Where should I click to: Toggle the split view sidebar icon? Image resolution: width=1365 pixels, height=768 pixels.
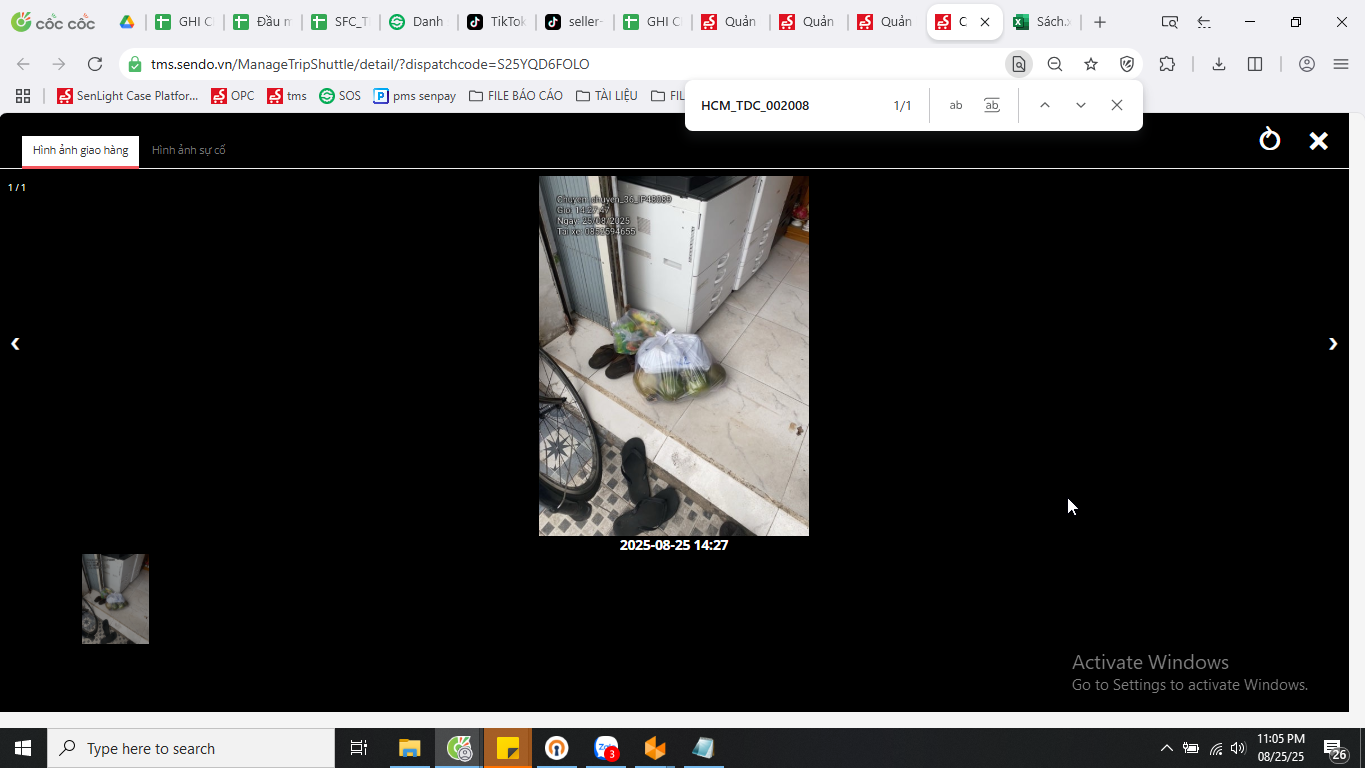pyautogui.click(x=1255, y=64)
